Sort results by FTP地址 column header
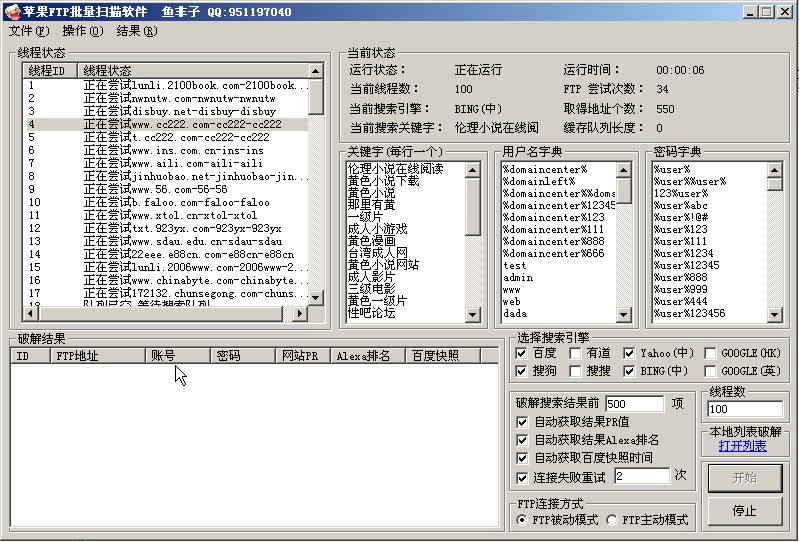 point(98,356)
